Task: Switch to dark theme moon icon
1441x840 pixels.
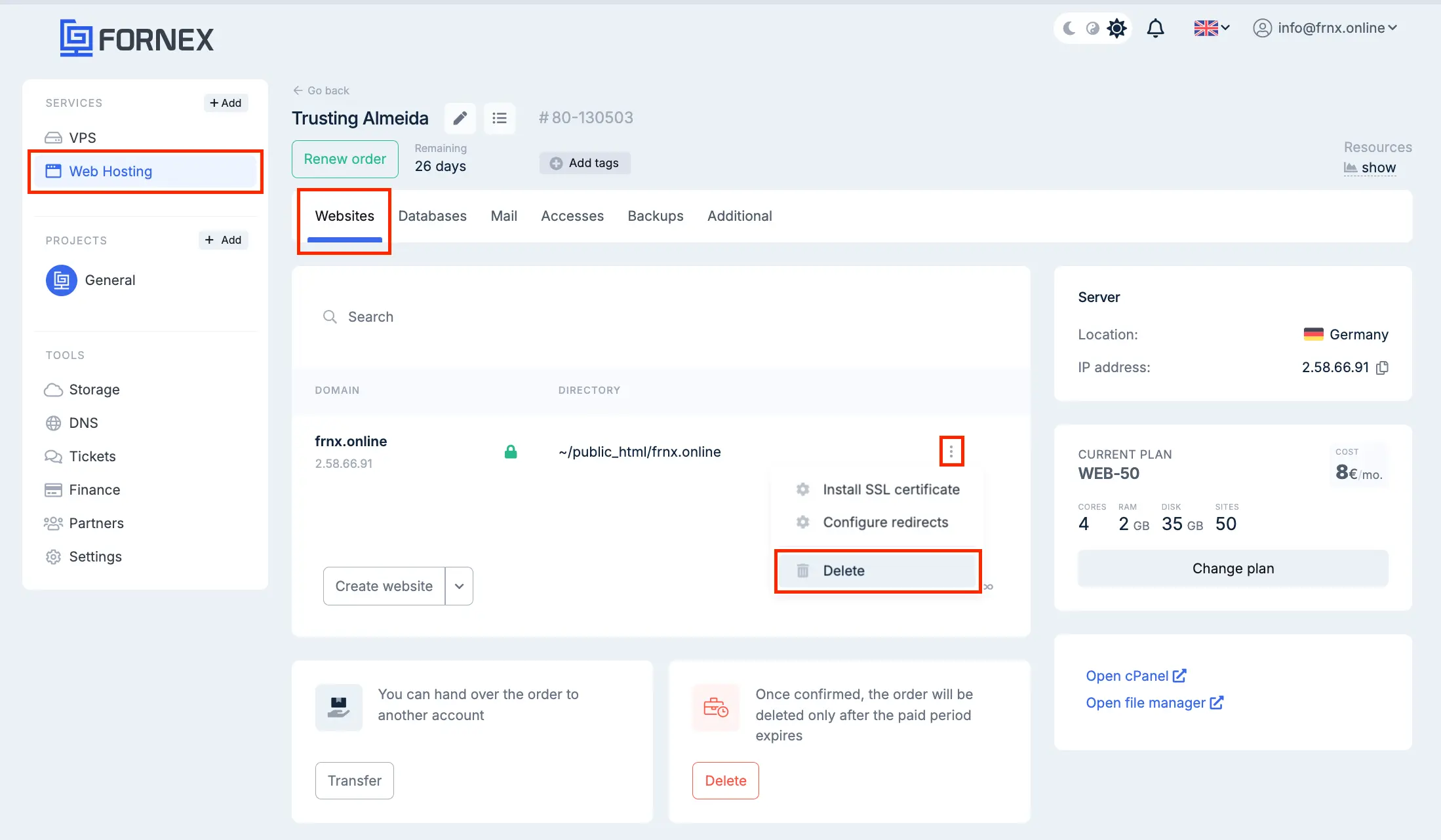Action: click(x=1069, y=28)
